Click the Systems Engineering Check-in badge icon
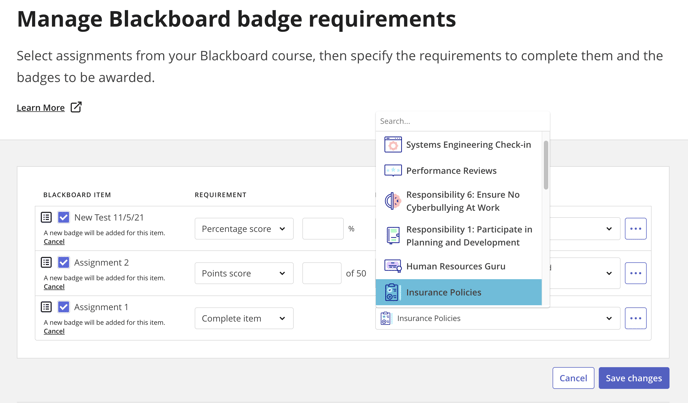This screenshot has height=403, width=688. pos(393,144)
